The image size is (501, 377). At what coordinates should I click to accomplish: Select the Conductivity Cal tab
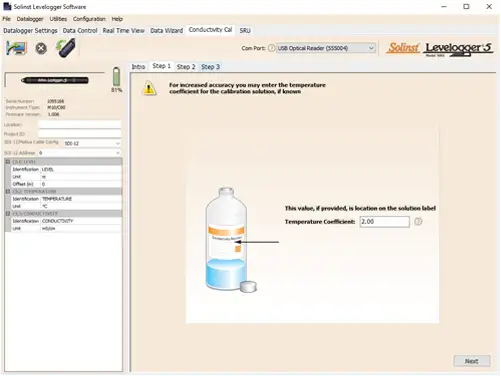(210, 30)
